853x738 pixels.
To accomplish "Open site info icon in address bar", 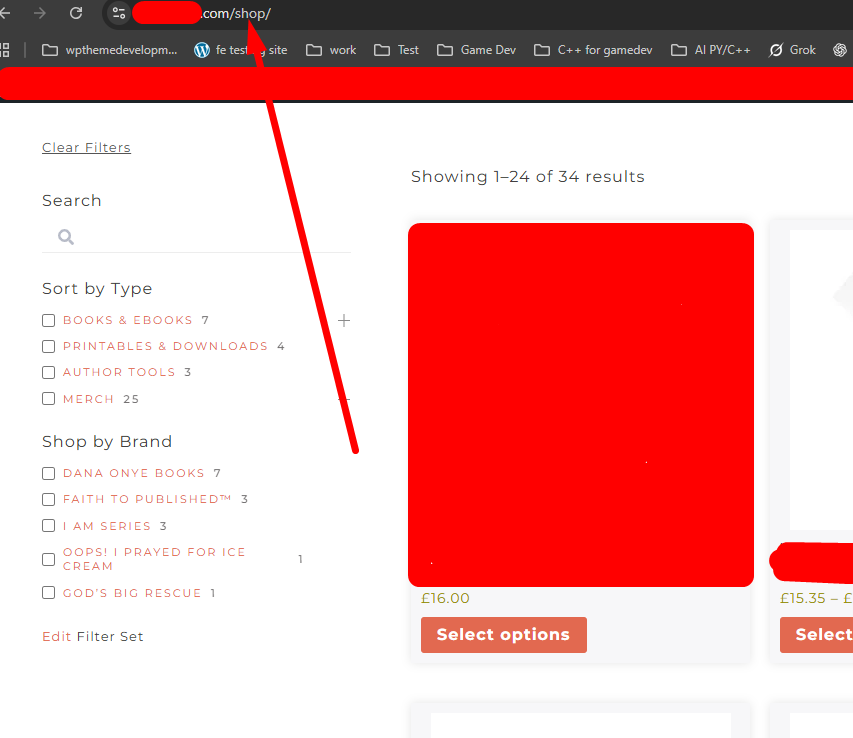I will (119, 13).
